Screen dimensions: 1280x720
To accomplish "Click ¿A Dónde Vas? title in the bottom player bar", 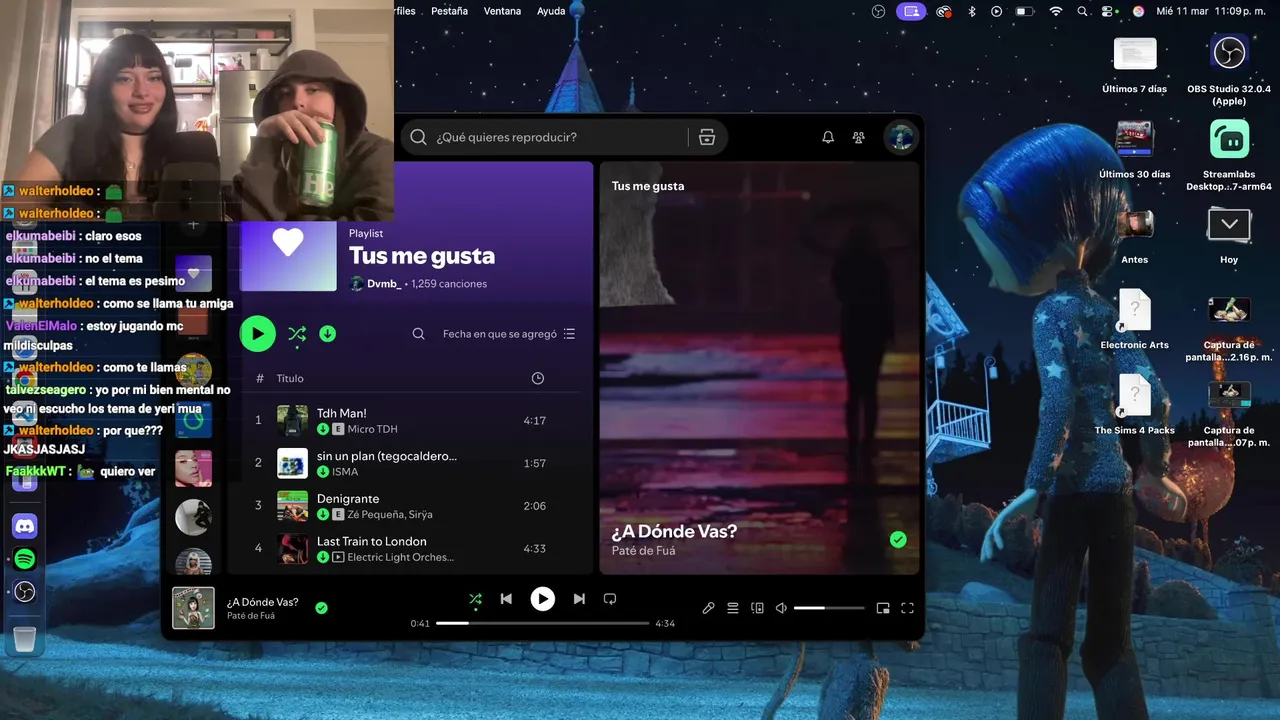I will point(262,602).
